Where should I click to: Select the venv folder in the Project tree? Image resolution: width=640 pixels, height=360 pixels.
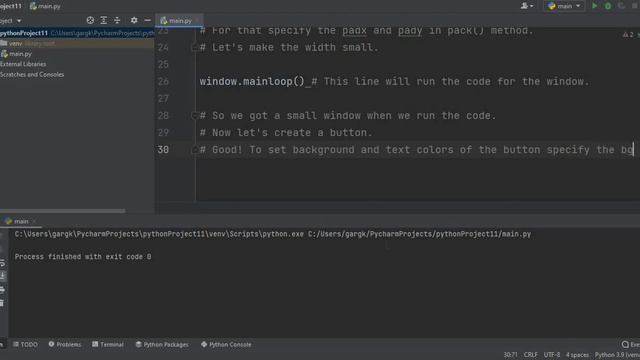(x=77, y=43)
